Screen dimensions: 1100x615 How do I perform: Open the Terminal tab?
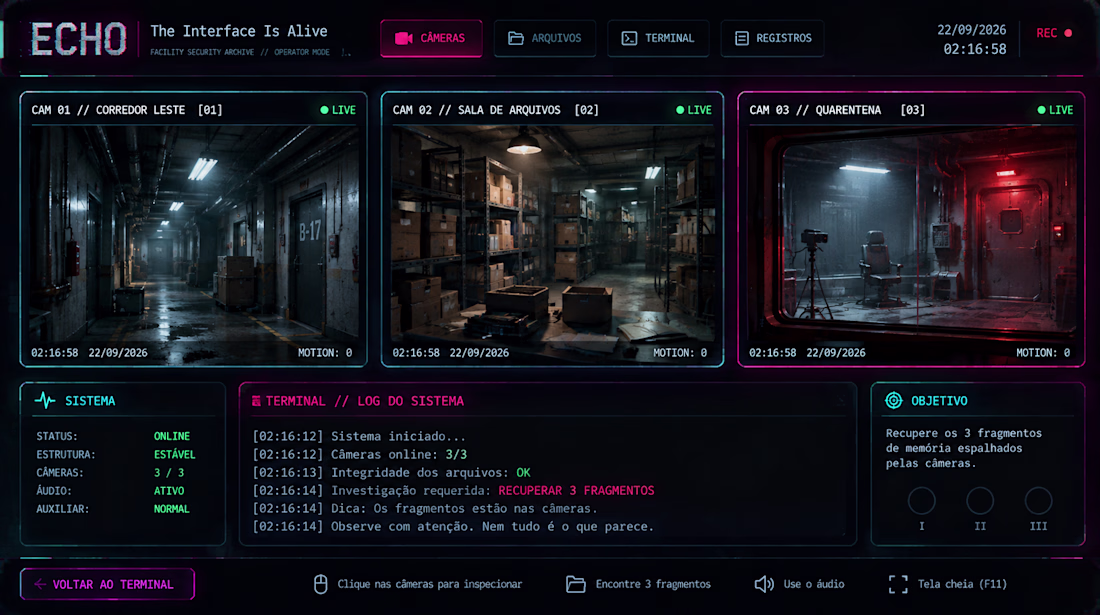click(658, 38)
